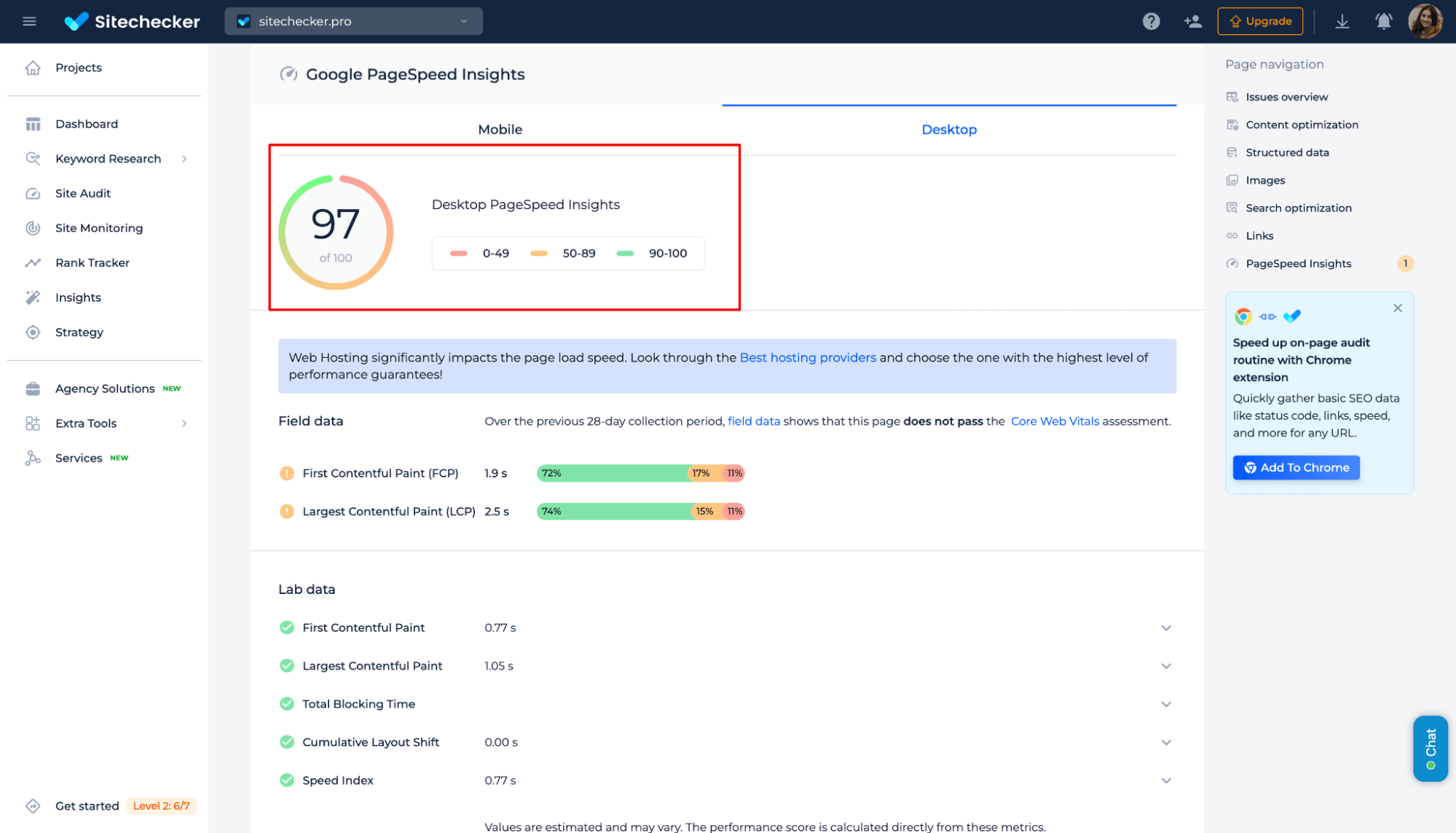
Task: Click the Speed Index green check icon
Action: [287, 781]
